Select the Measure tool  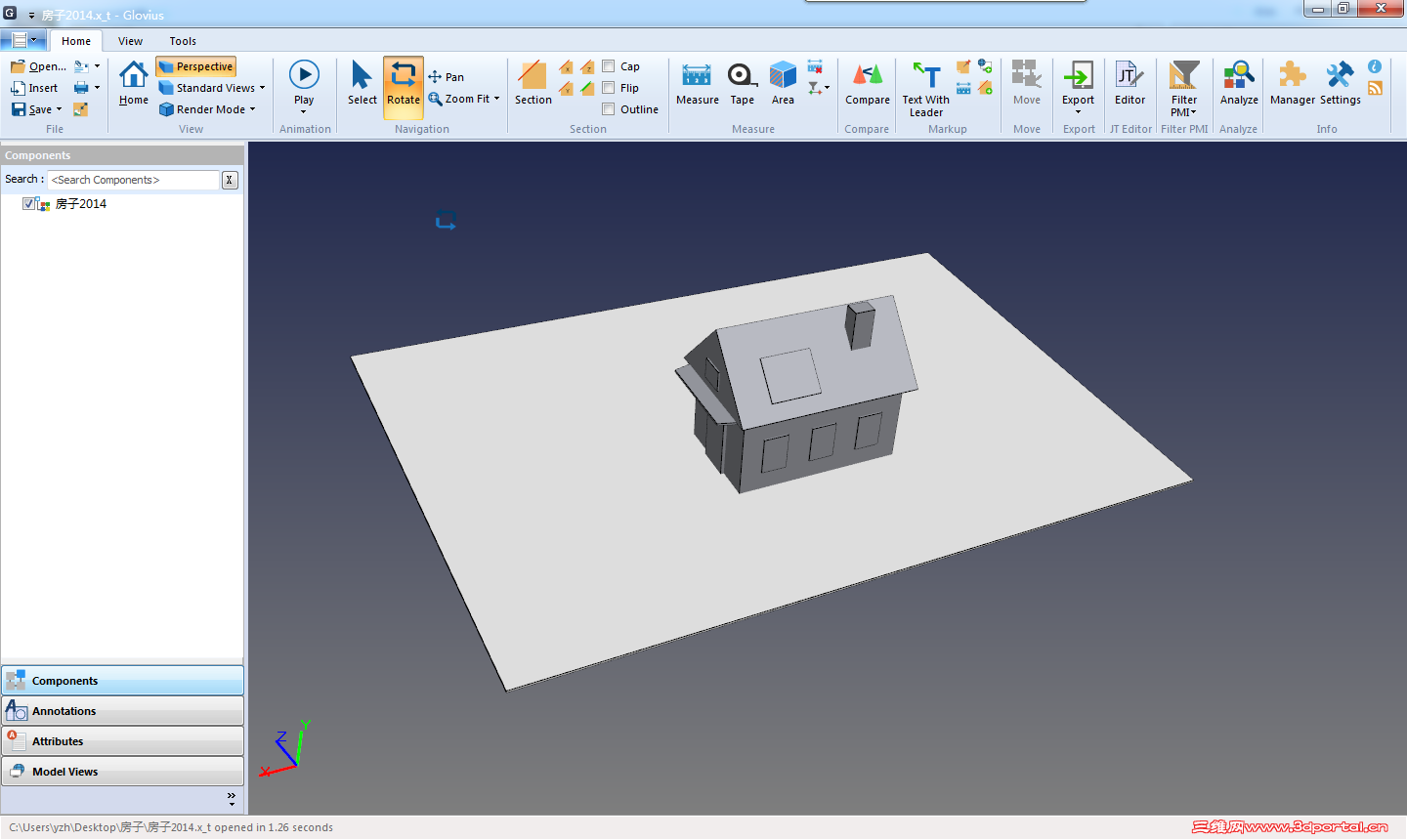click(697, 82)
